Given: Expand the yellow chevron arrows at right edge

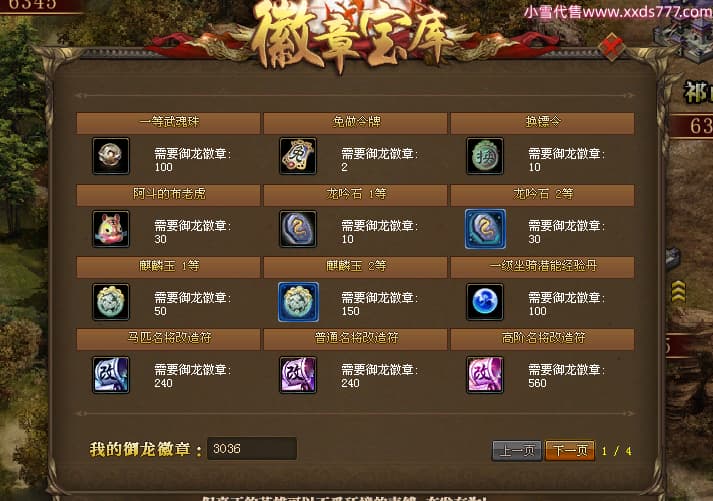Looking at the screenshot, I should click(678, 291).
